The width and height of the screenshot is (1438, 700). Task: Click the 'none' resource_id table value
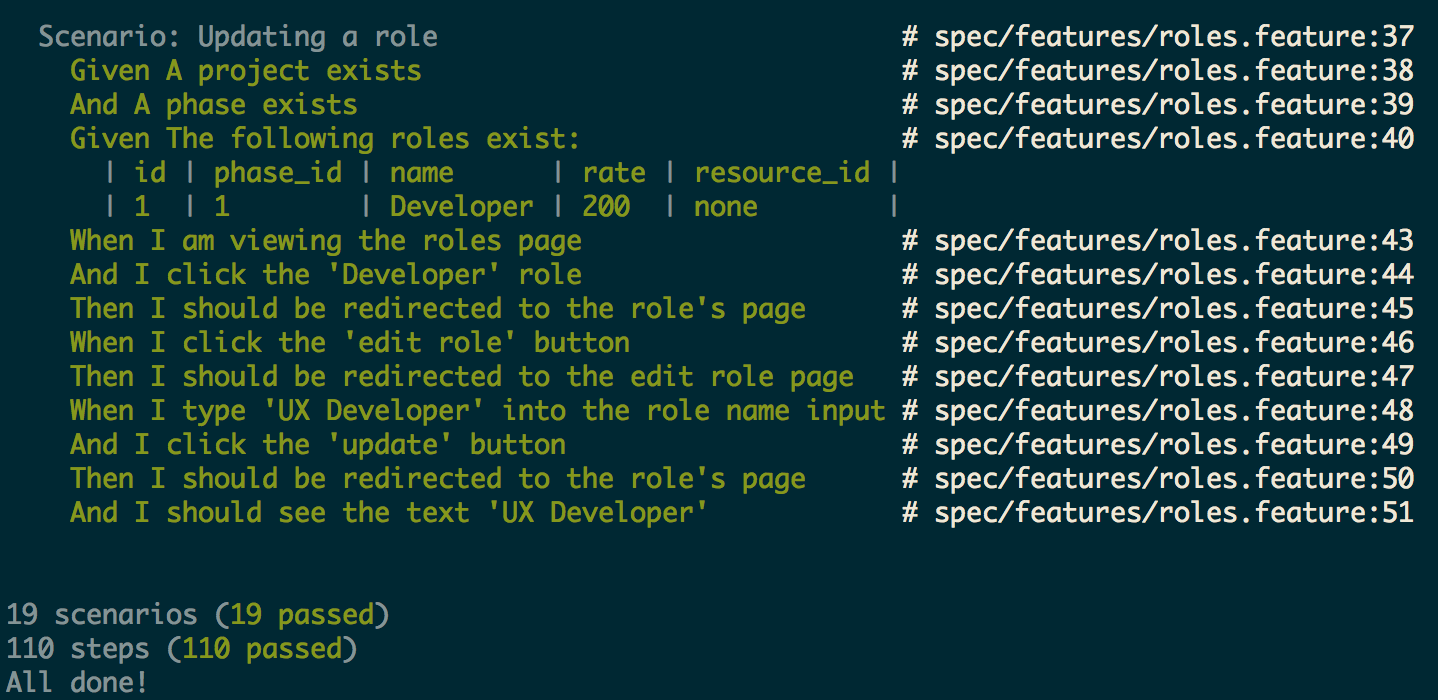726,207
